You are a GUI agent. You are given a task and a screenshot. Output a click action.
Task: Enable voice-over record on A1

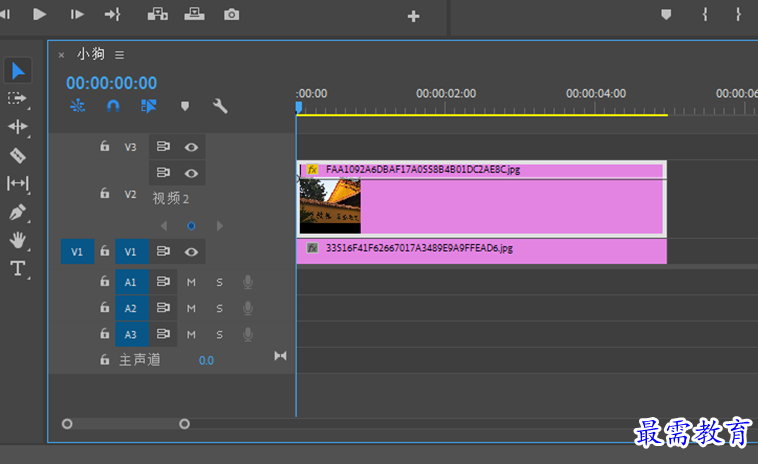tap(248, 282)
